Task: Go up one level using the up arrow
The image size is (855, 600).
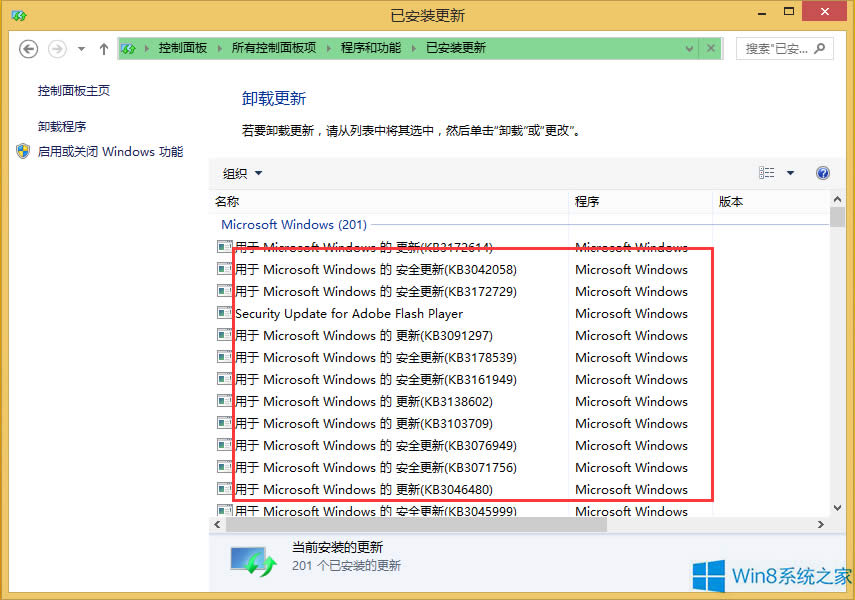Action: tap(105, 48)
